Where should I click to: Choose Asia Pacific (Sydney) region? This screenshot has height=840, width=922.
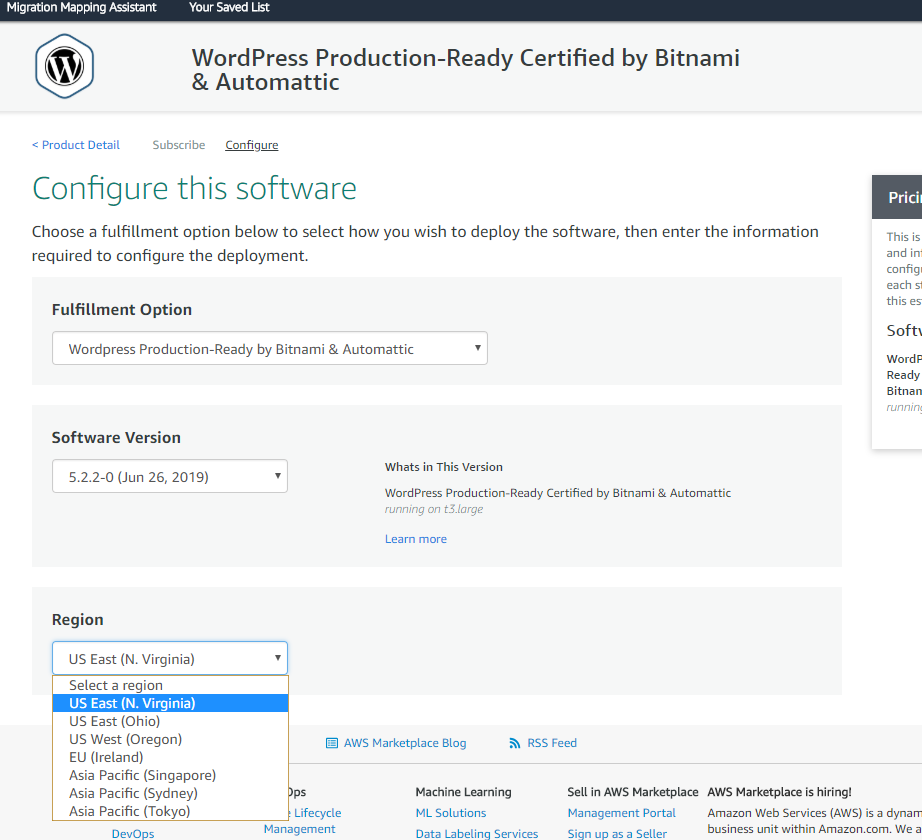[171, 794]
